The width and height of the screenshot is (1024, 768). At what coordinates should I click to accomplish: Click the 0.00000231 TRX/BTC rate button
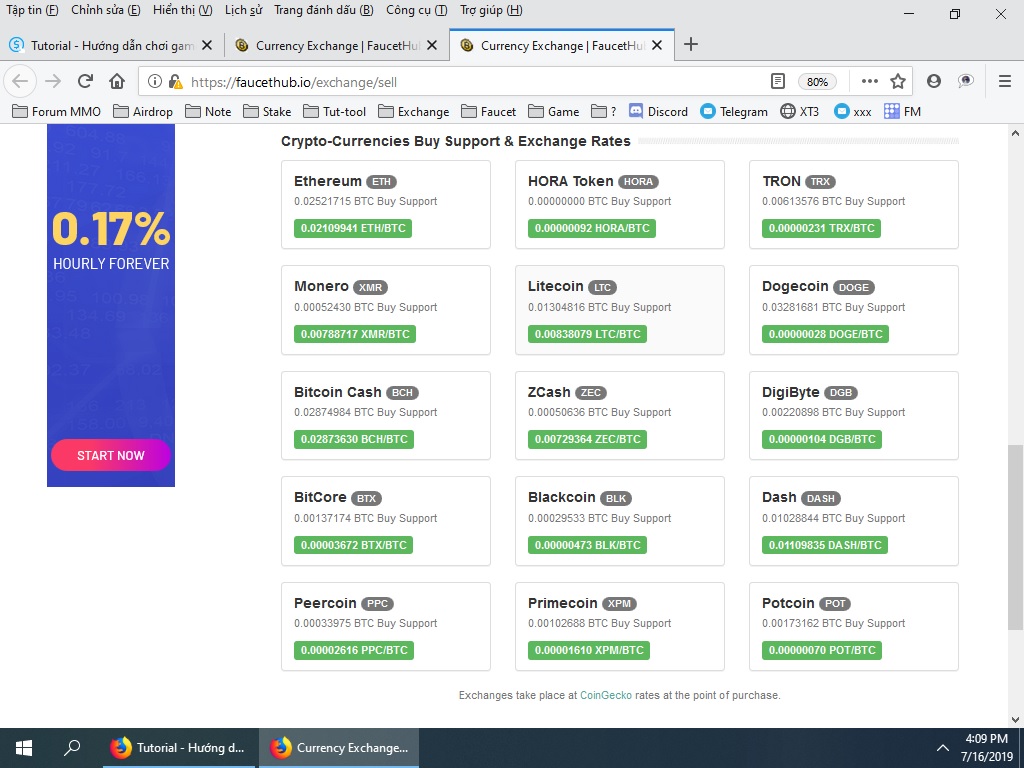point(821,228)
